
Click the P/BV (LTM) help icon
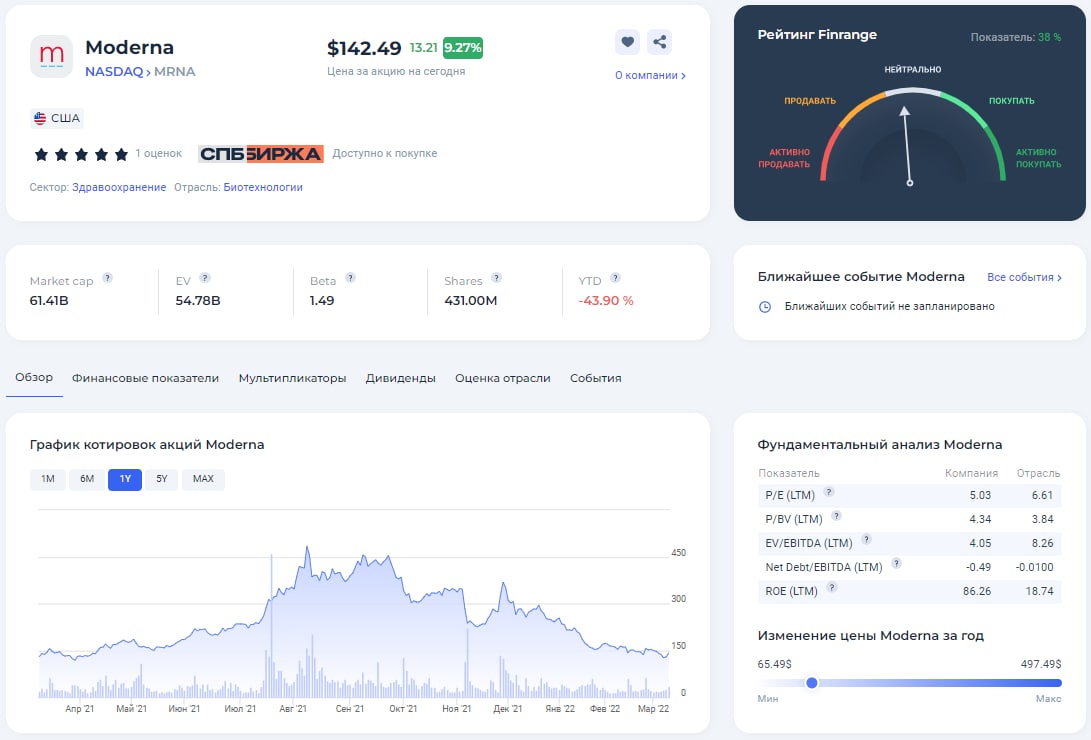(836, 515)
